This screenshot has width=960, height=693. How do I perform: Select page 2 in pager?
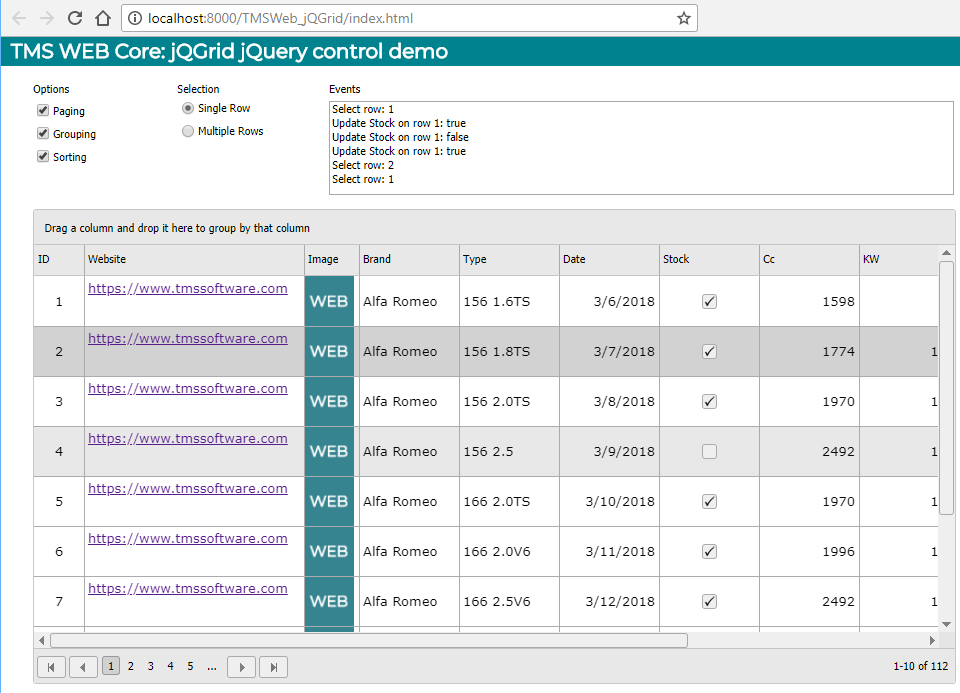coord(130,666)
